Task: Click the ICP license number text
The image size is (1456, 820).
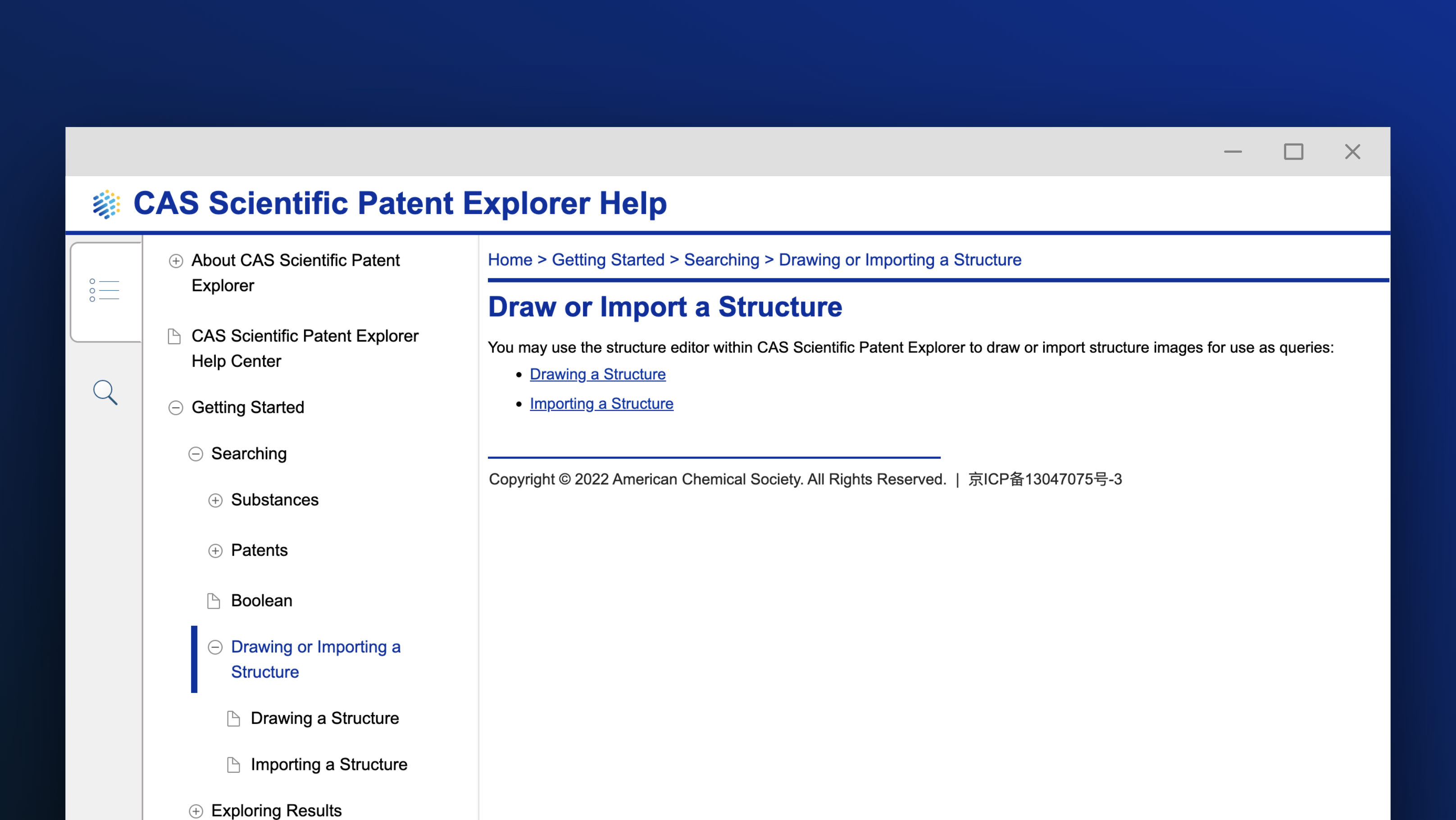Action: pos(1045,479)
